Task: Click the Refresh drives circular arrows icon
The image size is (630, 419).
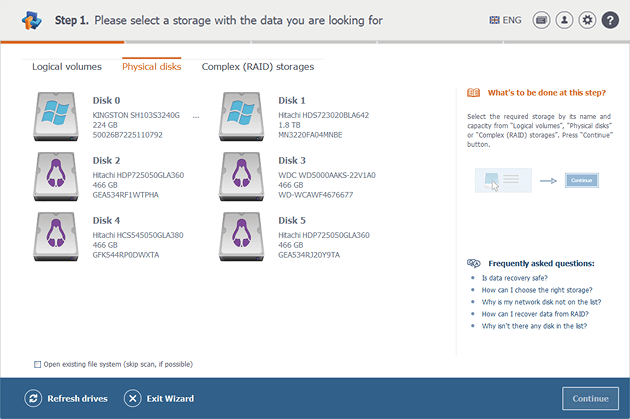Action: tap(33, 399)
